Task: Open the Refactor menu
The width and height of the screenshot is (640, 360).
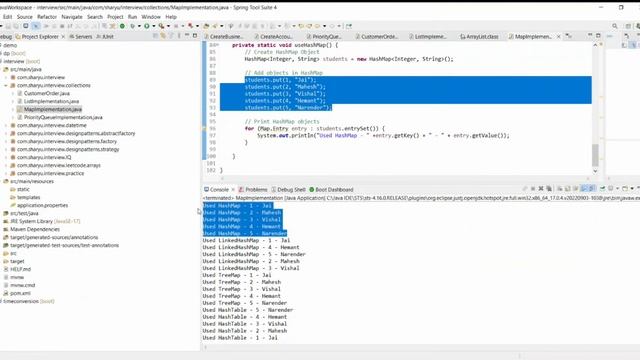Action: 47,17
